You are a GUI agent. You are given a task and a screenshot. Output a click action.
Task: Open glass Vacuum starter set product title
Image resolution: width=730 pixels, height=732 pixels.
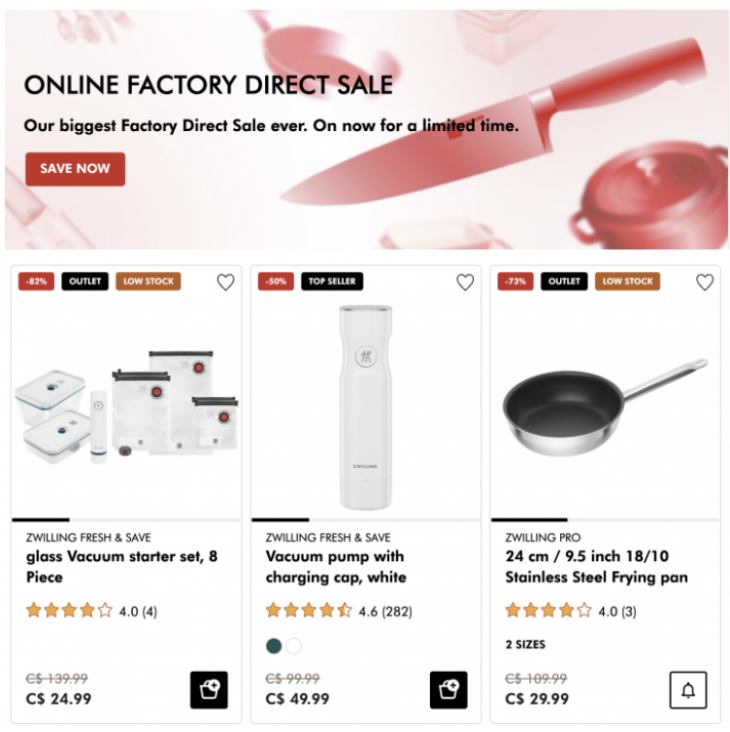click(x=122, y=567)
